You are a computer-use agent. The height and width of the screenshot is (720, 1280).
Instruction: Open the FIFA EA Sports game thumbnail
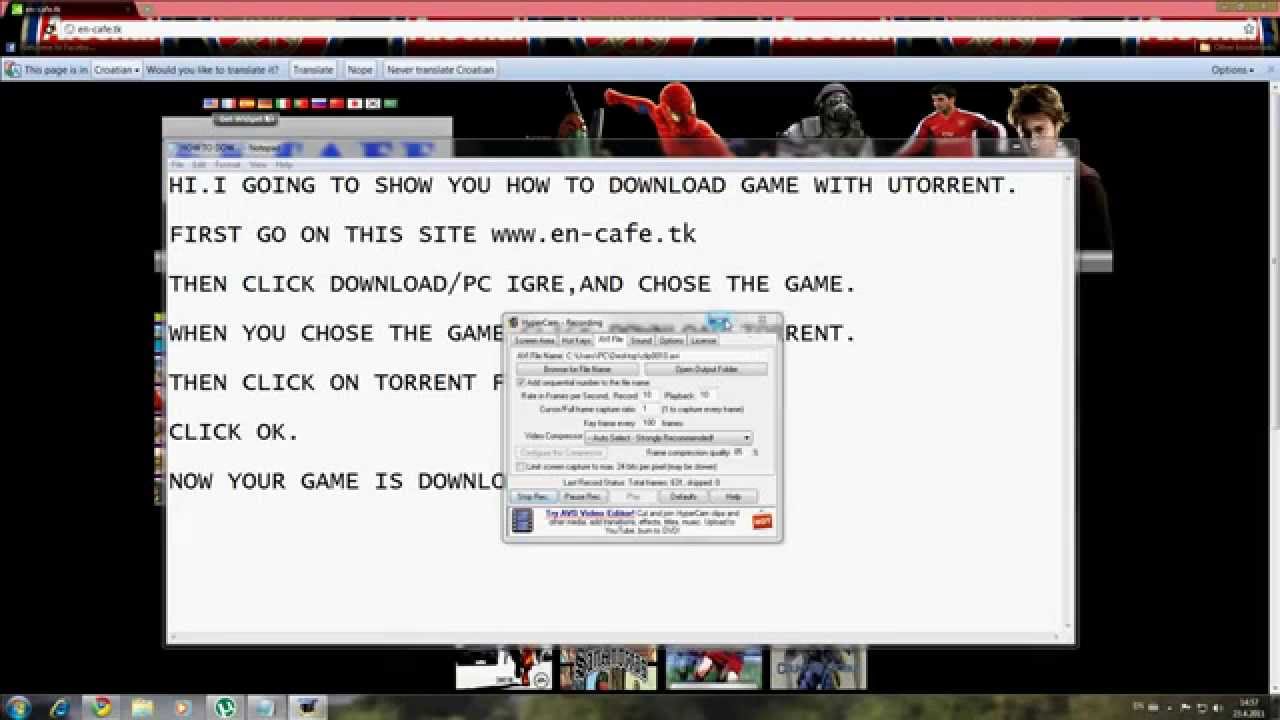pyautogui.click(x=504, y=667)
